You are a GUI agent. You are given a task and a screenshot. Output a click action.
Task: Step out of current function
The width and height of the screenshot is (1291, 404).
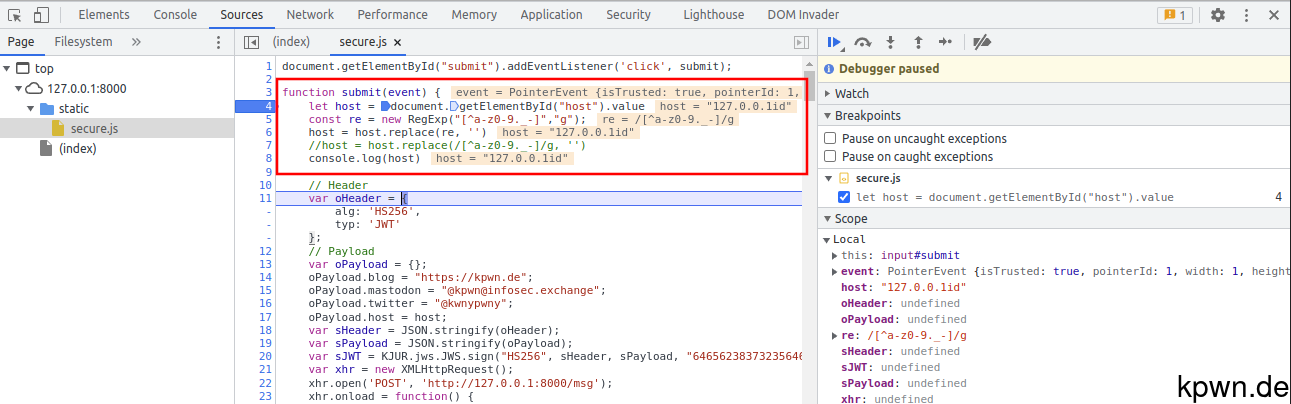[918, 42]
